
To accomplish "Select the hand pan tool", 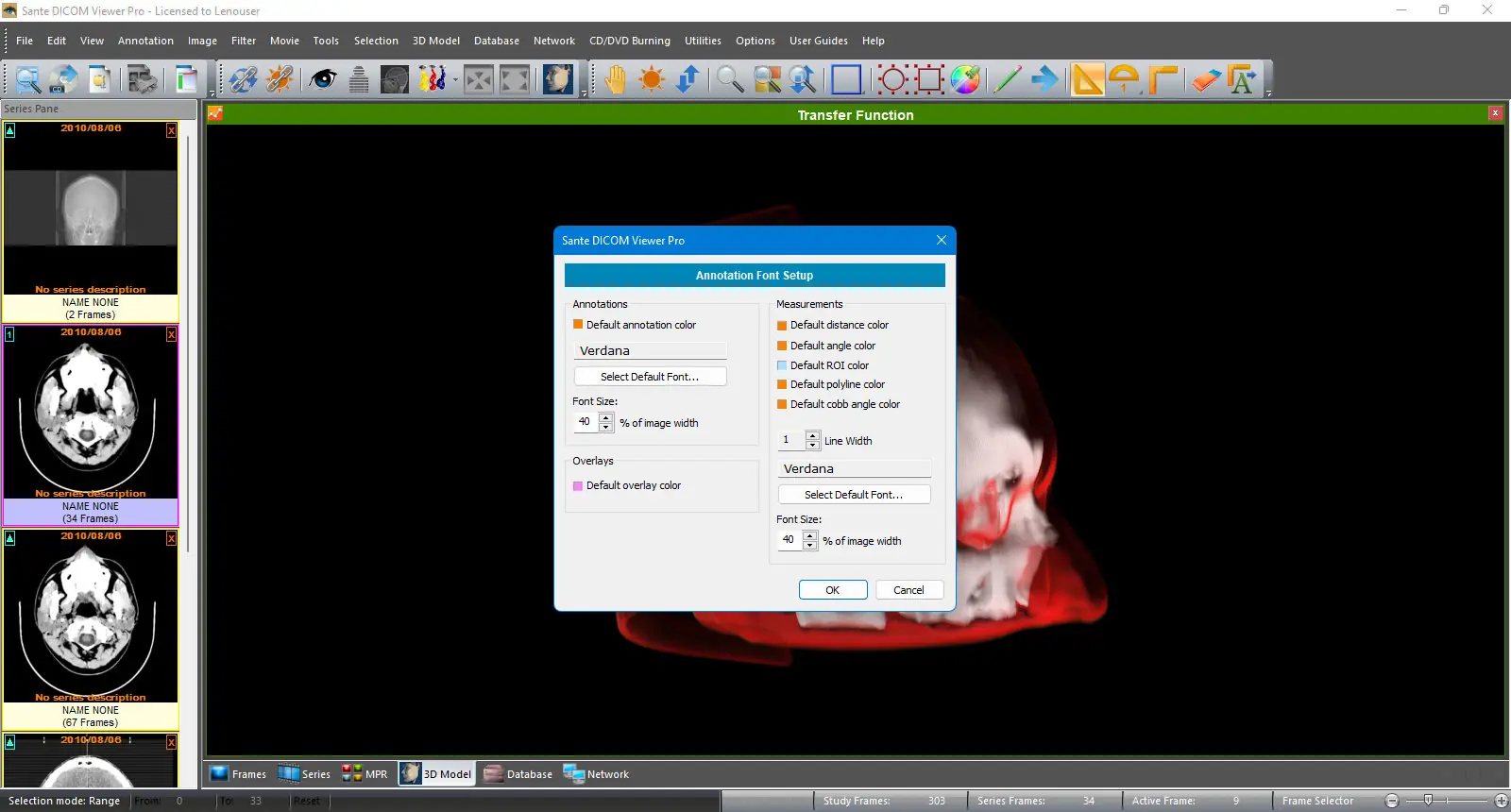I will point(615,79).
